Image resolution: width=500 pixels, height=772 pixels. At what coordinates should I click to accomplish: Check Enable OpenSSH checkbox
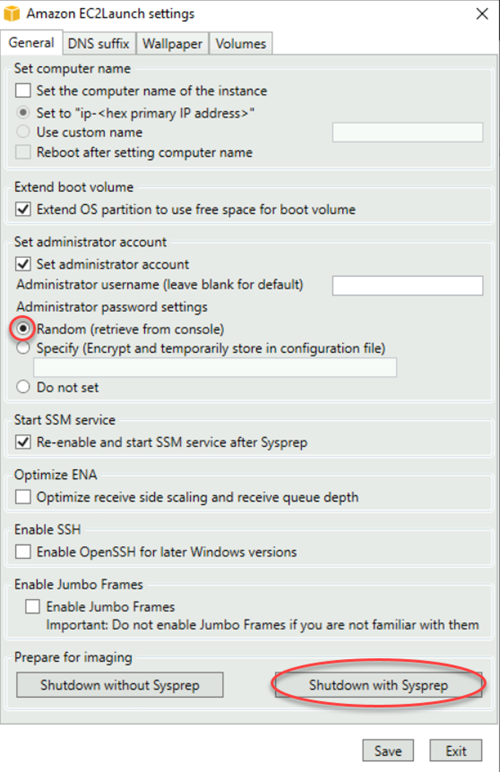(23, 551)
